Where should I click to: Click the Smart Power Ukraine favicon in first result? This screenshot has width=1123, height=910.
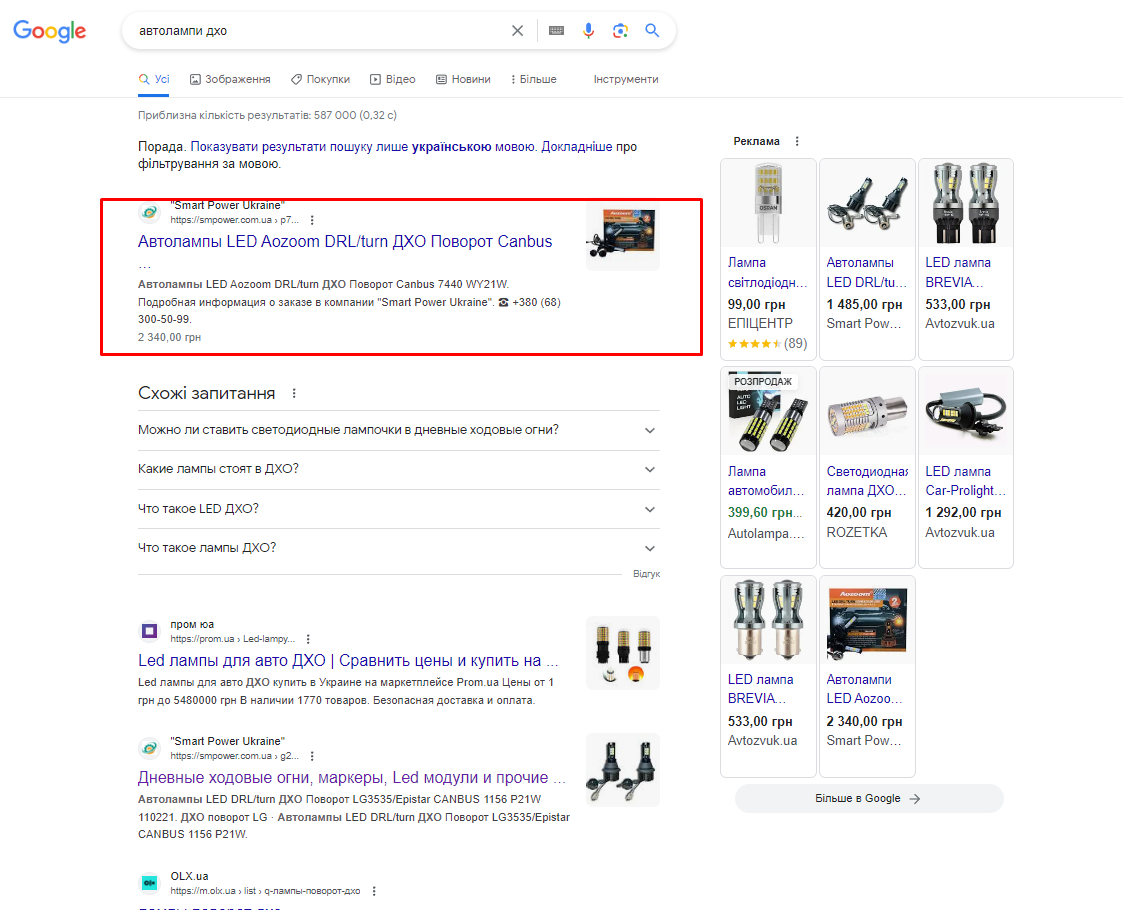149,212
